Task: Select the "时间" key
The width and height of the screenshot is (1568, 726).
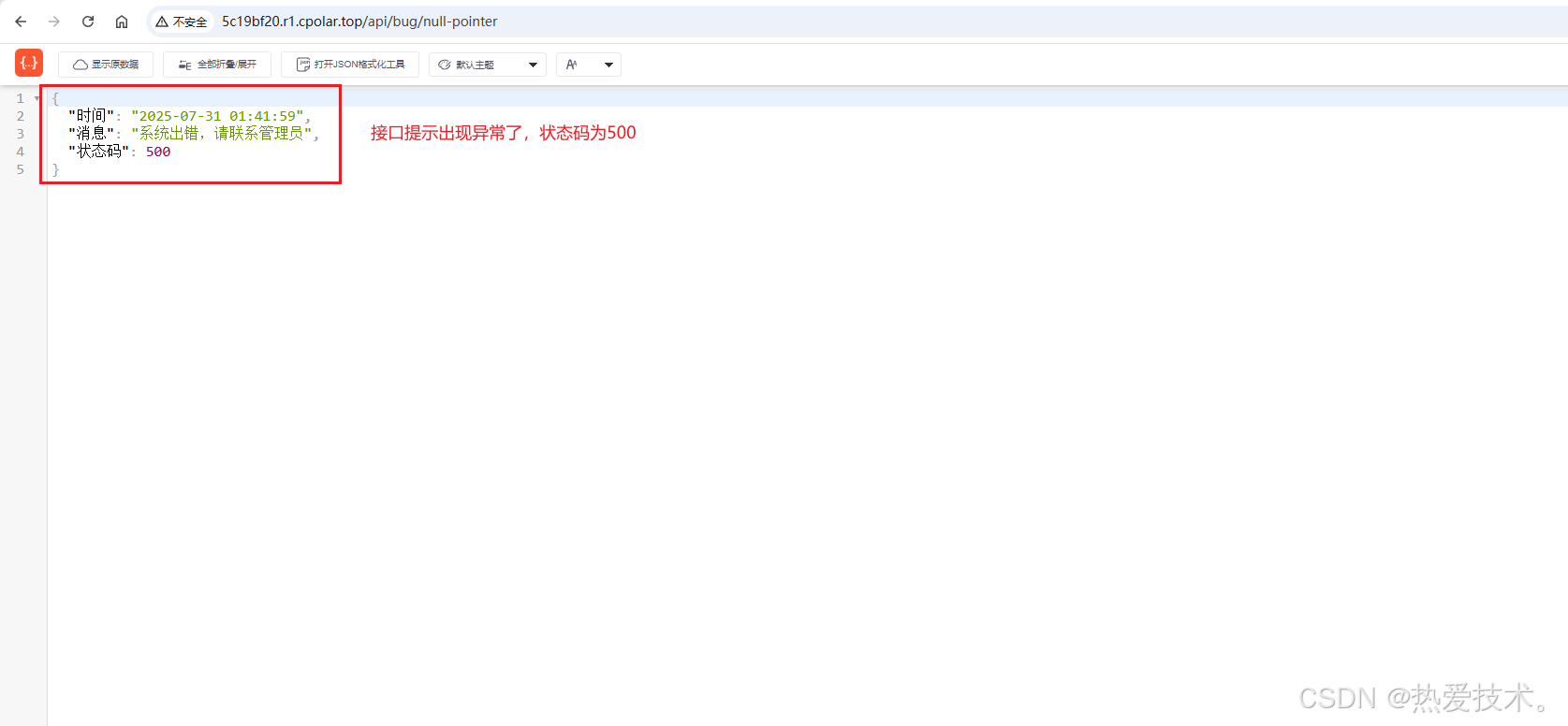Action: click(91, 116)
